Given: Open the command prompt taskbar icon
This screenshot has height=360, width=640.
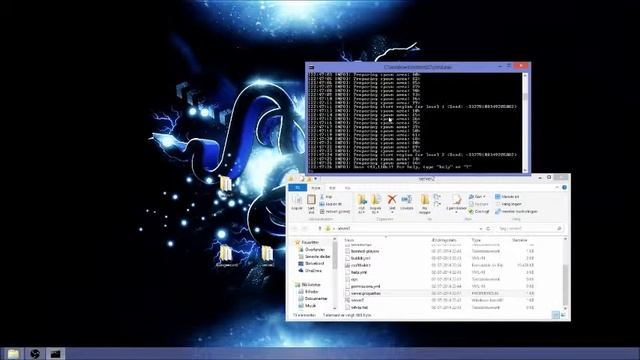Looking at the screenshot, I should 56,353.
